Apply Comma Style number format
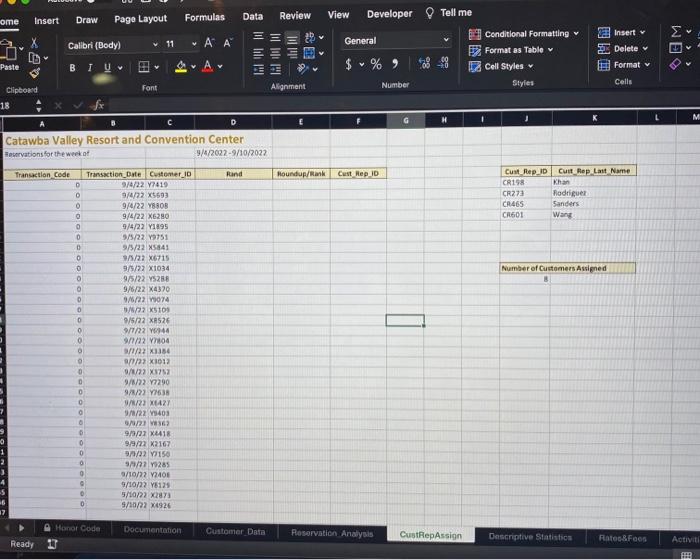The width and height of the screenshot is (700, 560). (x=395, y=64)
